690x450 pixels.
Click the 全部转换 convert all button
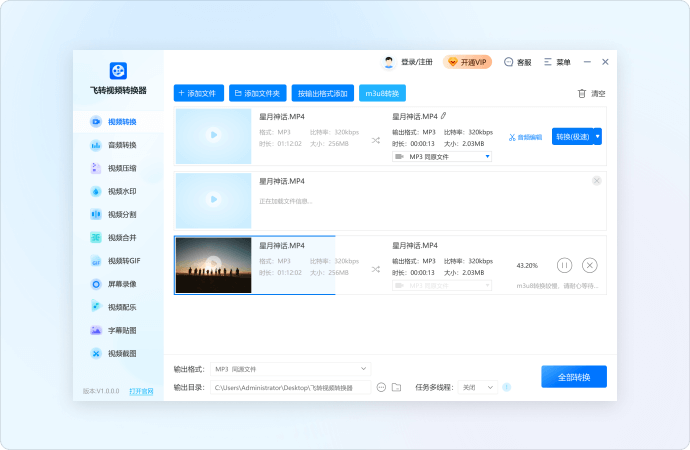573,377
